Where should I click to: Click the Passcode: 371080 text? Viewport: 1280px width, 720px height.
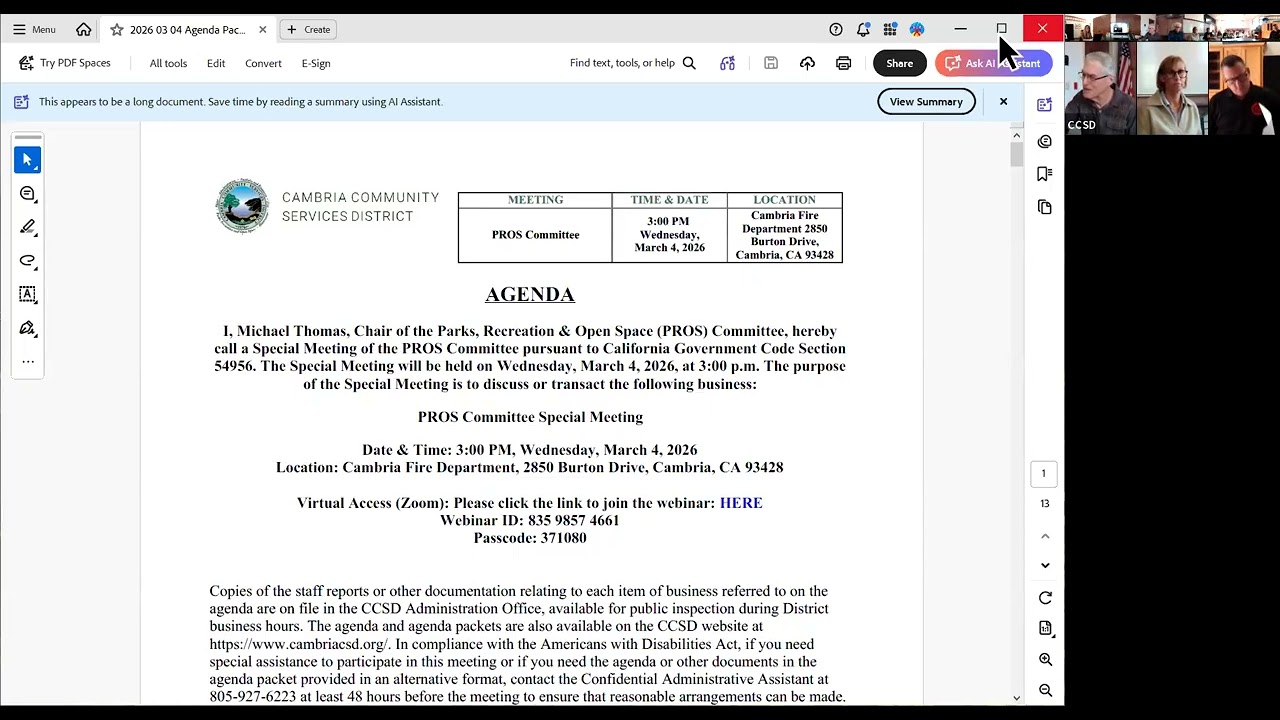tap(530, 538)
